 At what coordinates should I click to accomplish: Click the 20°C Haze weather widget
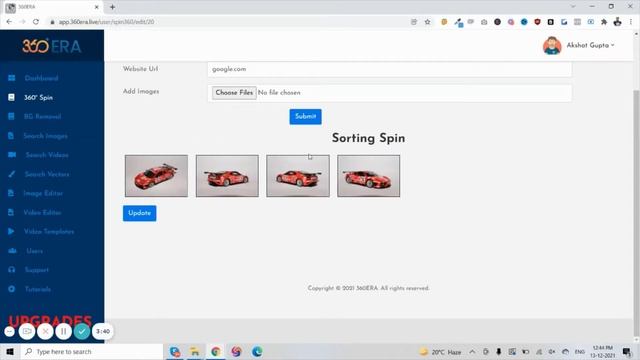point(440,352)
